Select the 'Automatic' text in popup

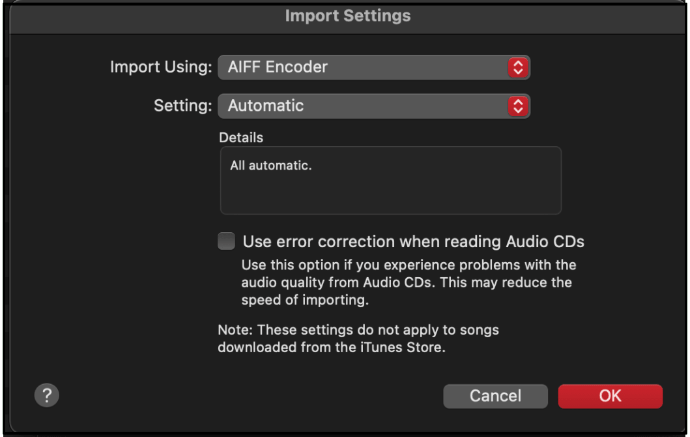[266, 105]
